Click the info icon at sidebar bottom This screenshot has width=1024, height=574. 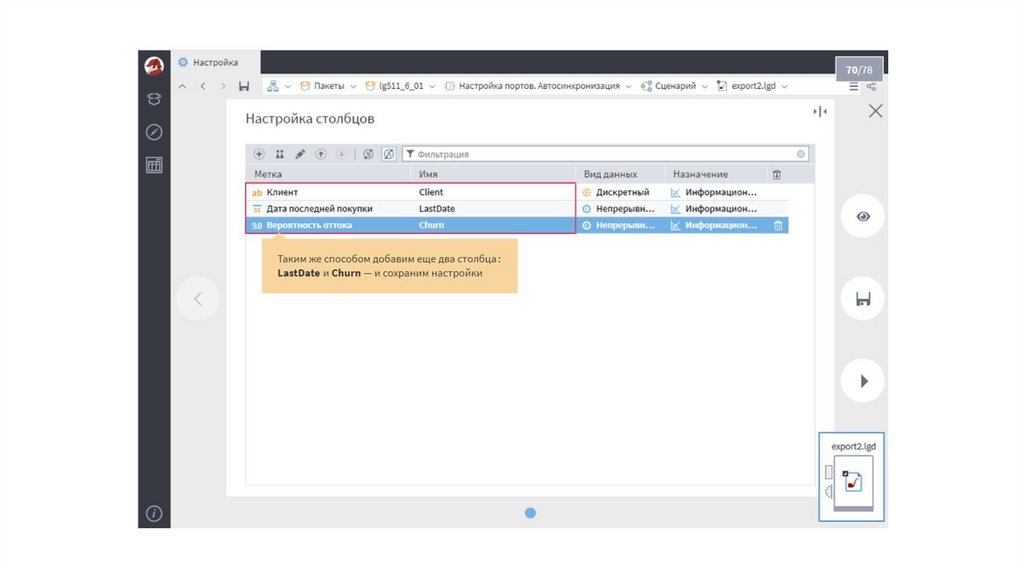tap(154, 513)
